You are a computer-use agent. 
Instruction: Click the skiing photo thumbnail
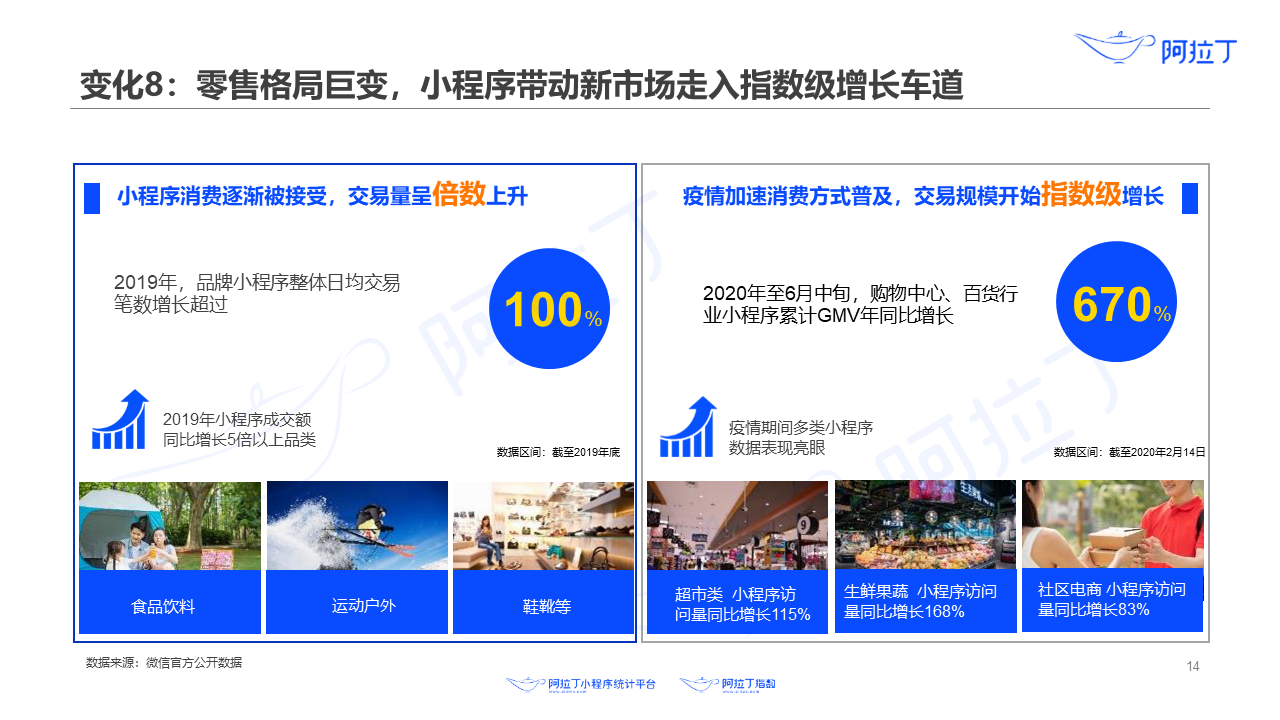click(356, 525)
